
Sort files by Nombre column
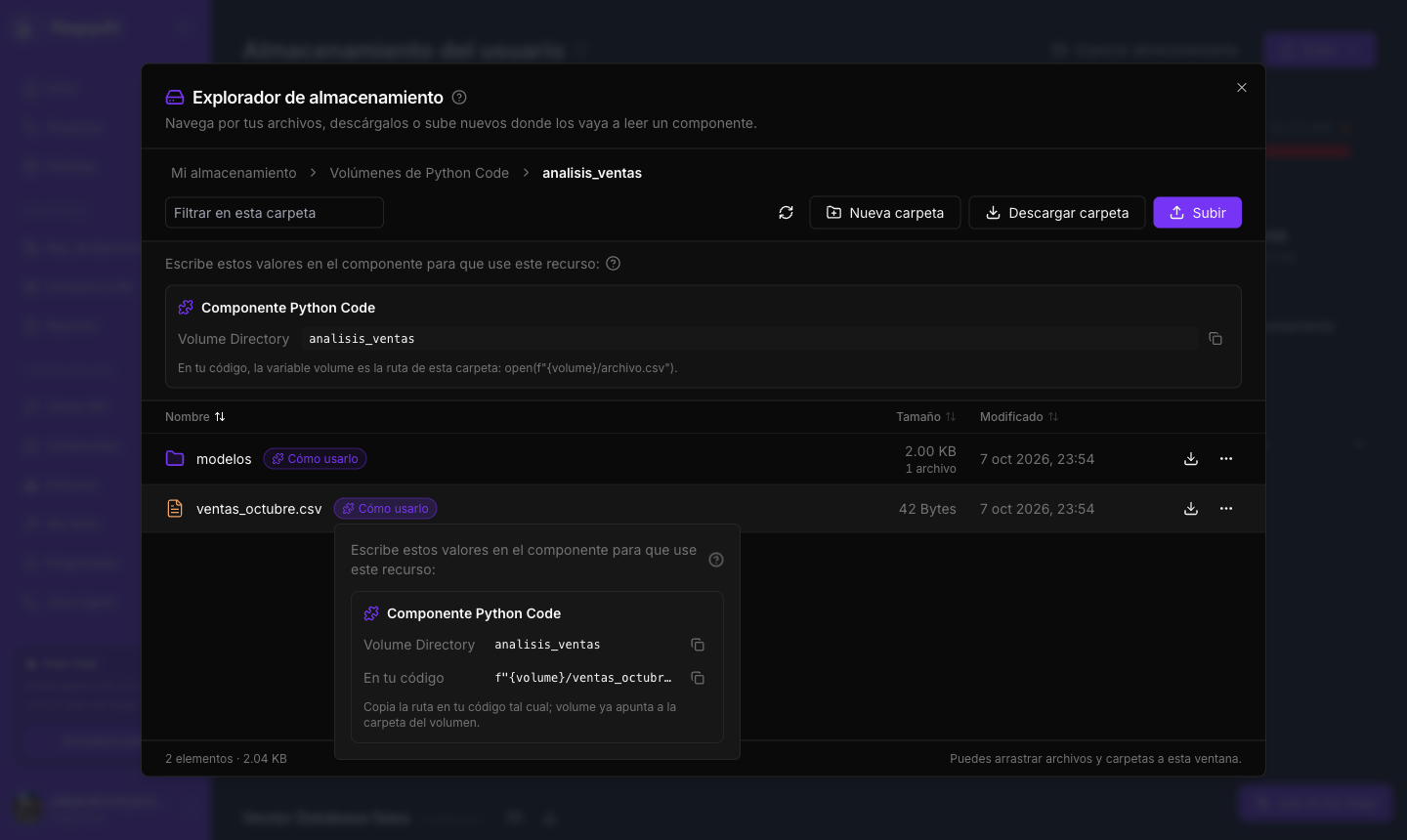195,417
